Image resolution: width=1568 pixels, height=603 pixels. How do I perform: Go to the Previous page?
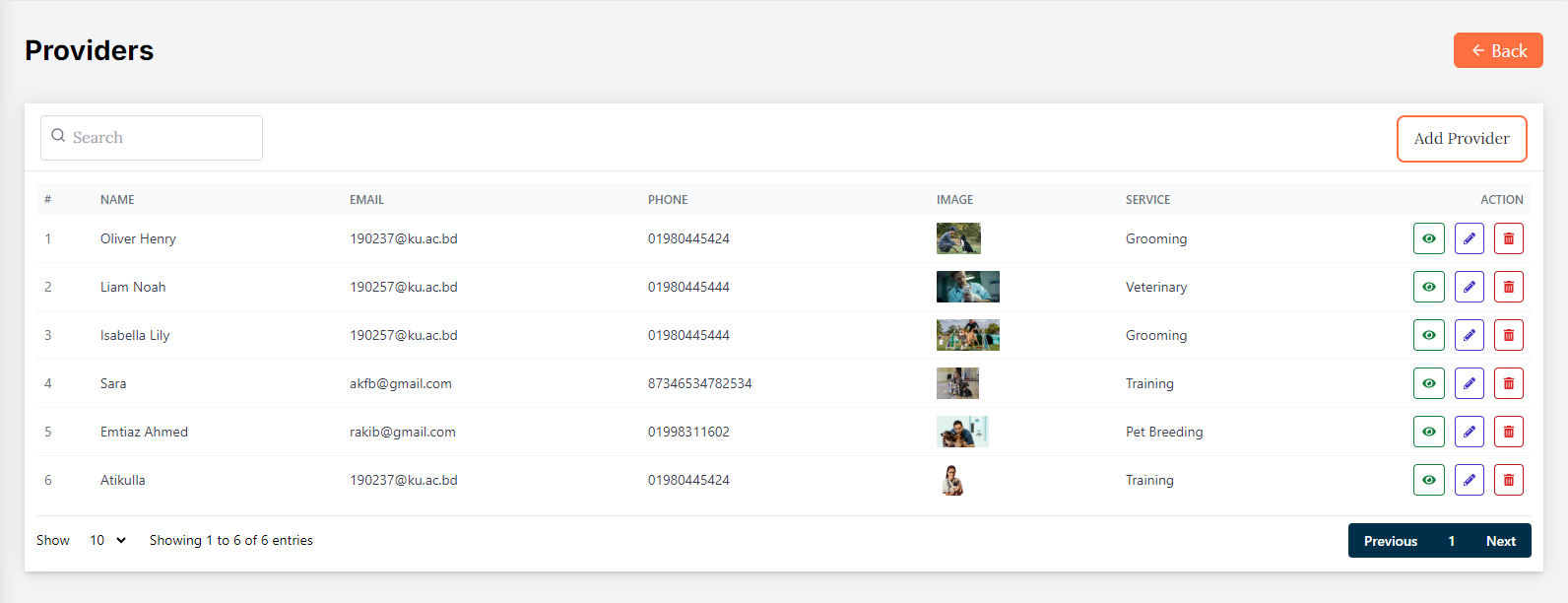tap(1390, 541)
